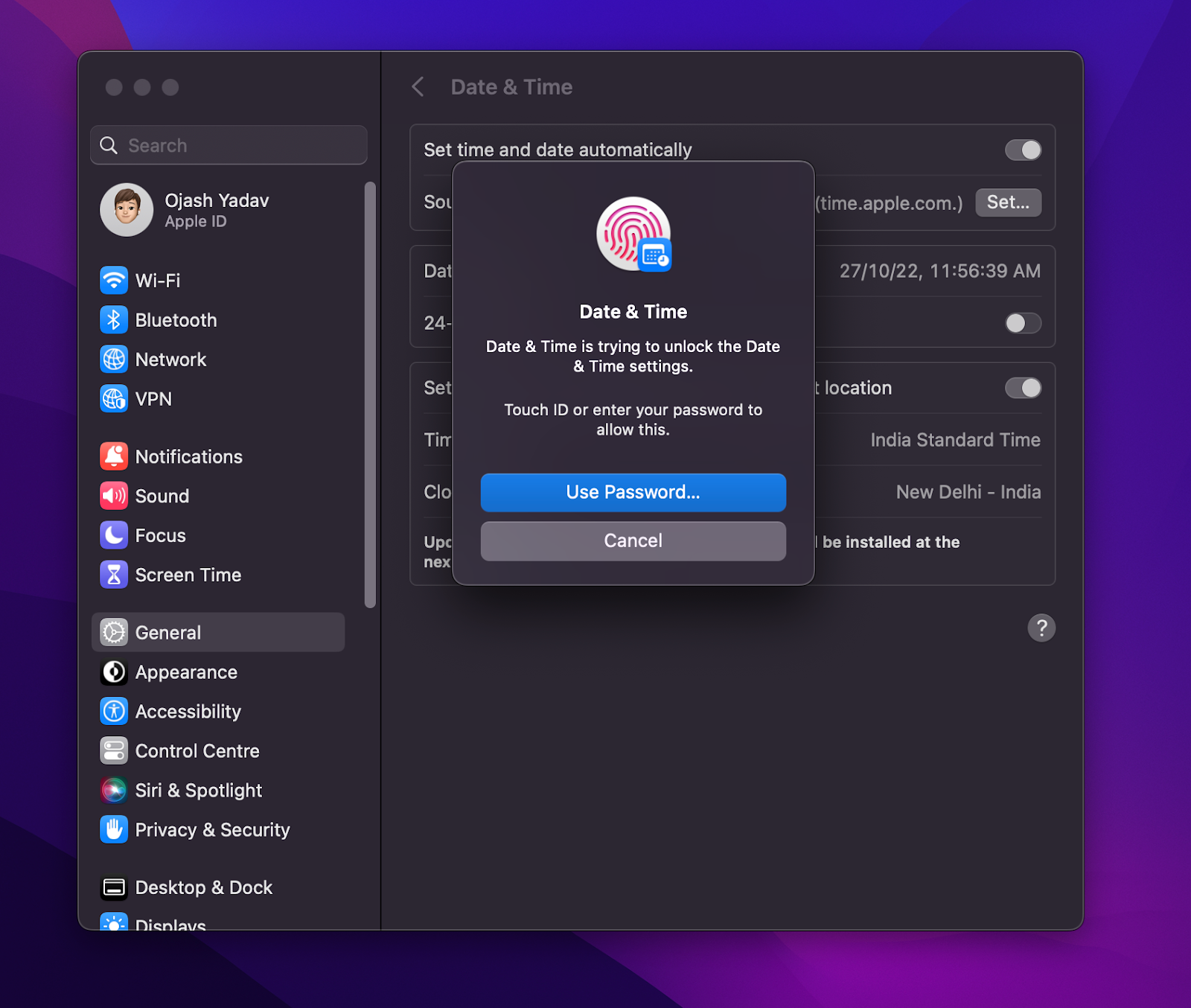This screenshot has height=1008, width=1191.
Task: Toggle Set time zone automatically using current location
Action: 1023,388
